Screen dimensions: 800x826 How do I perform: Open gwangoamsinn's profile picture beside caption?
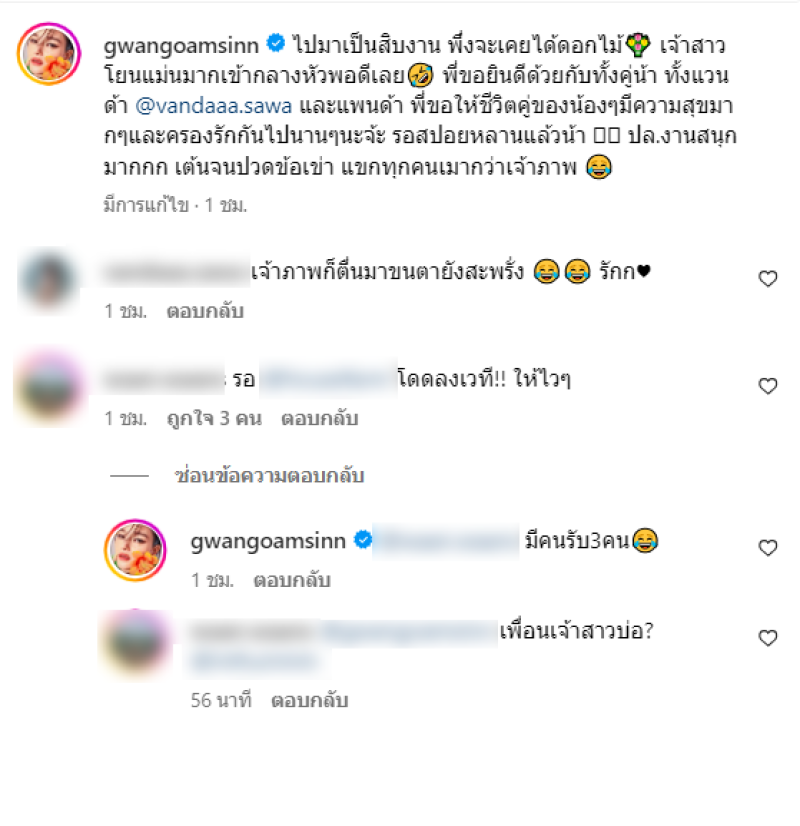point(48,54)
